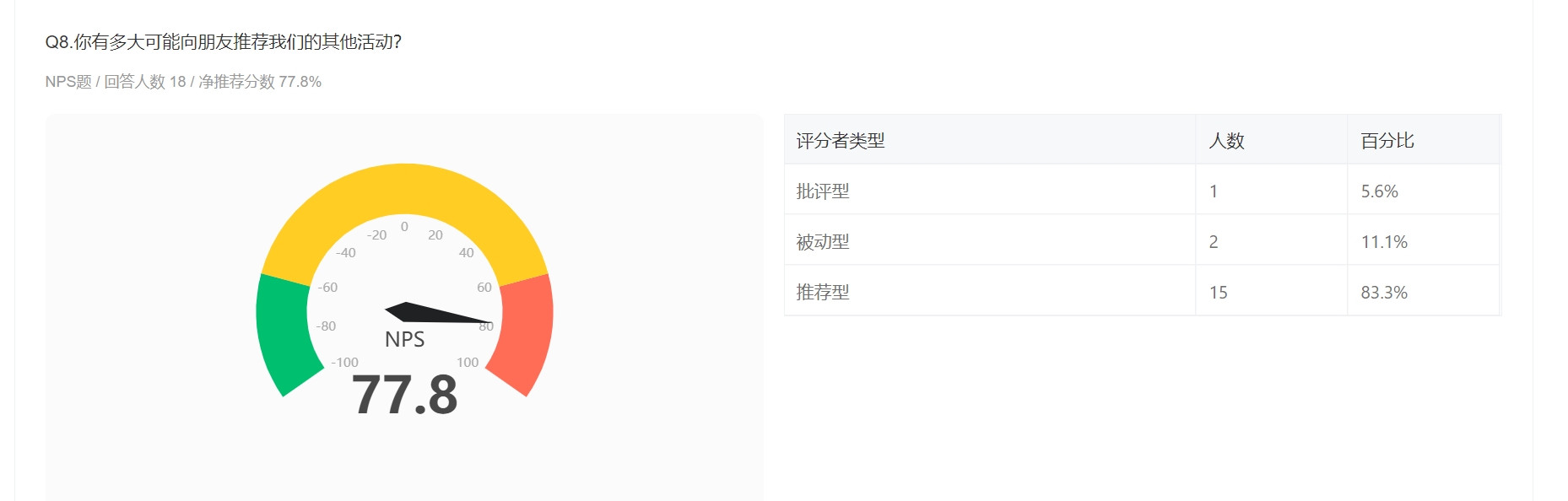The image size is (1568, 501).
Task: Click the large 77.8 score value
Action: coord(404,395)
